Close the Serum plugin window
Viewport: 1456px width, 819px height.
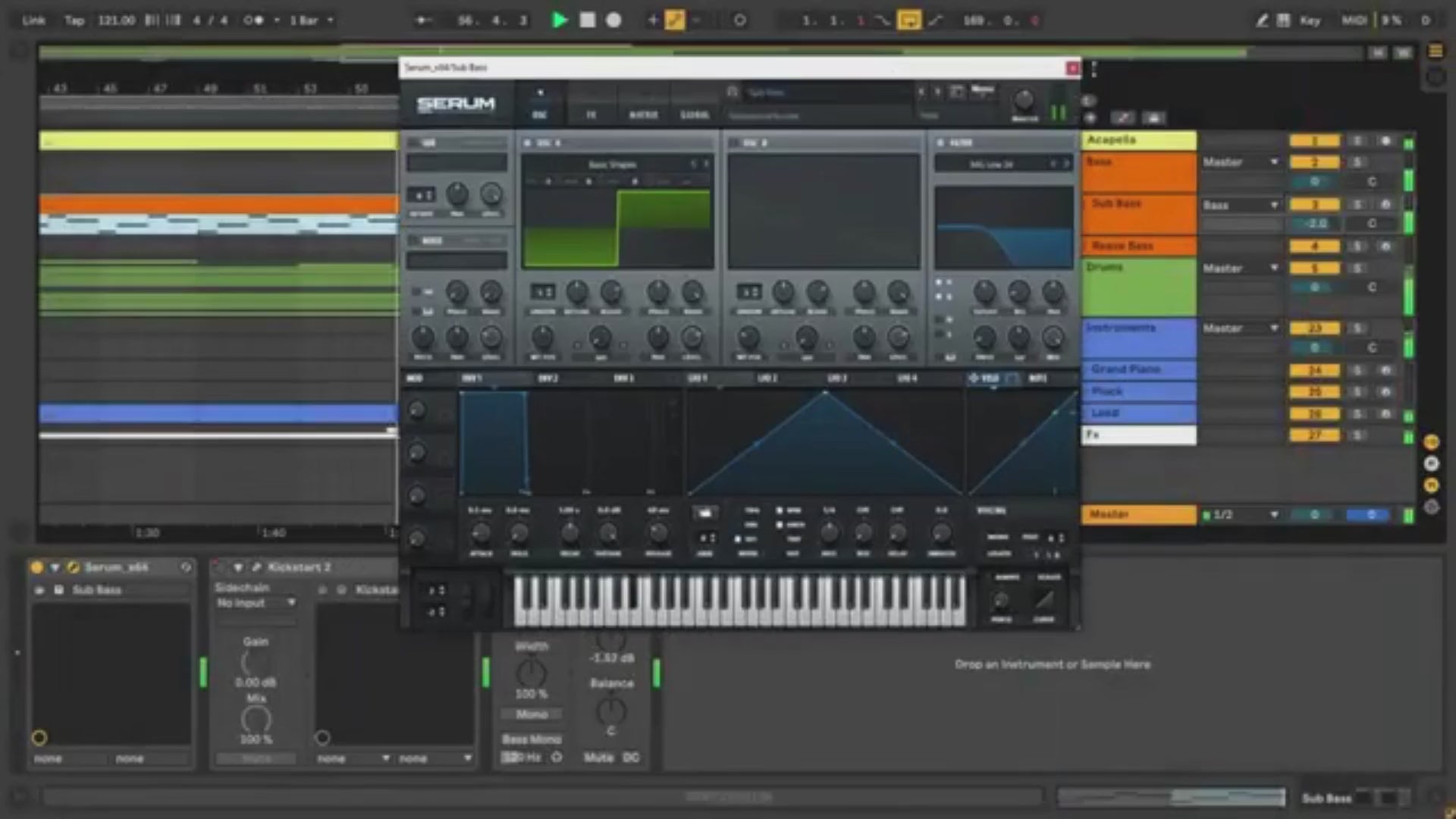click(1072, 68)
